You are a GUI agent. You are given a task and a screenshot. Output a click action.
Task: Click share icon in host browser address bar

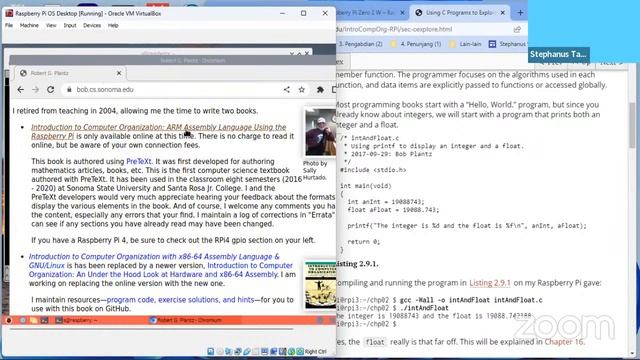click(517, 29)
